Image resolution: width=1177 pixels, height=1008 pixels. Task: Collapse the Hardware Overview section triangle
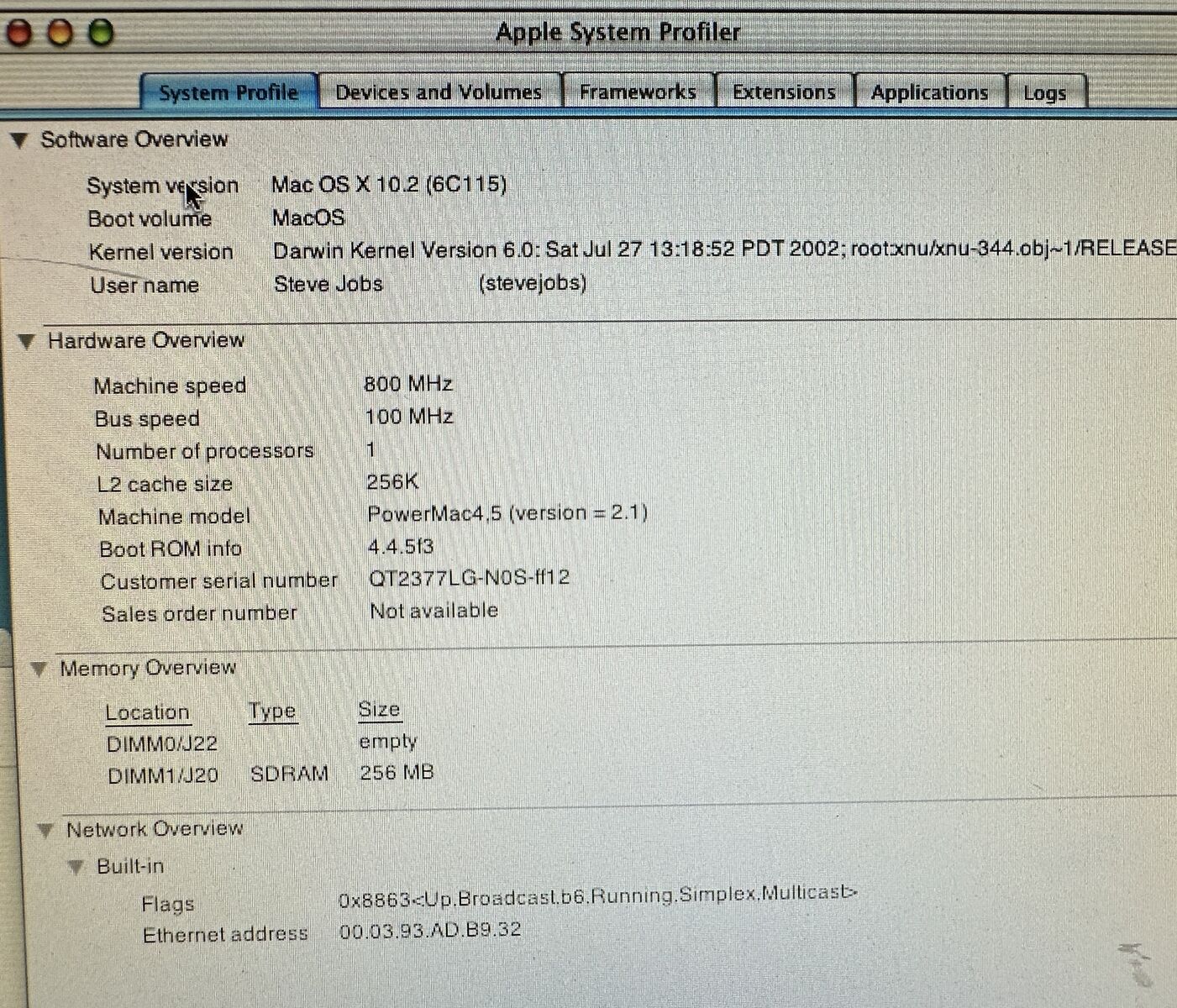pos(28,341)
